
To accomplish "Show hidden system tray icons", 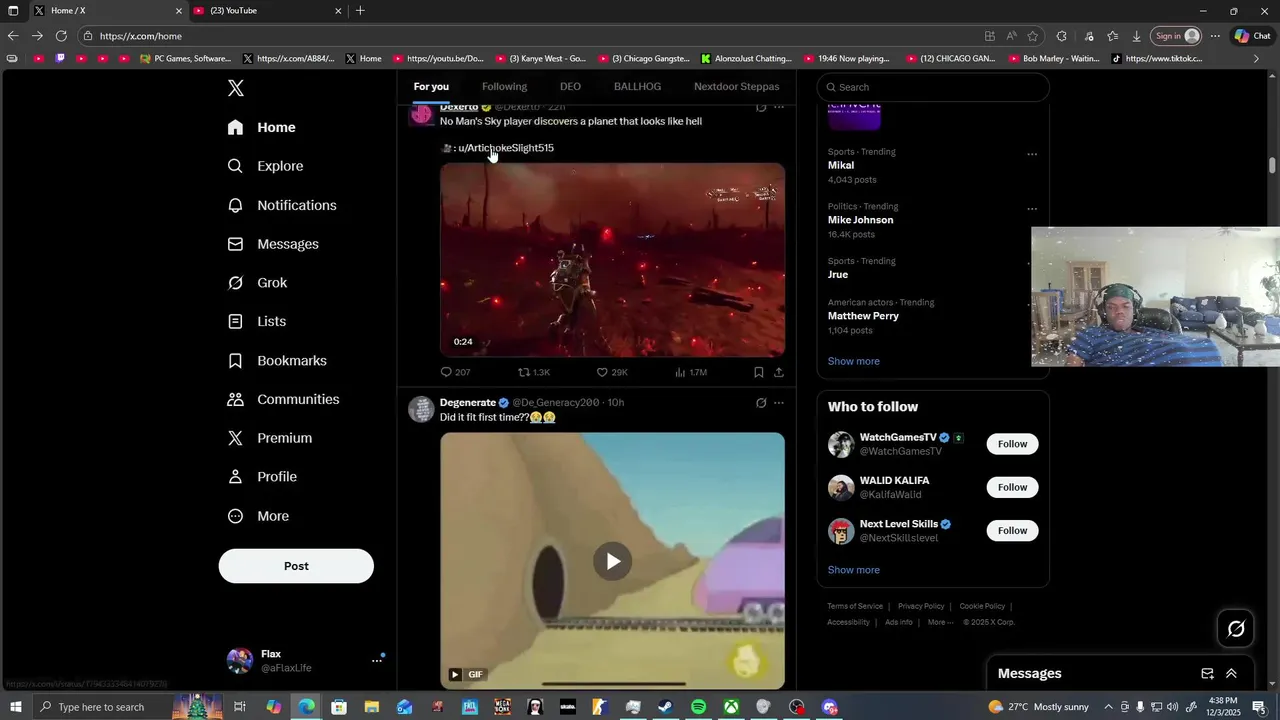I will click(x=1108, y=707).
